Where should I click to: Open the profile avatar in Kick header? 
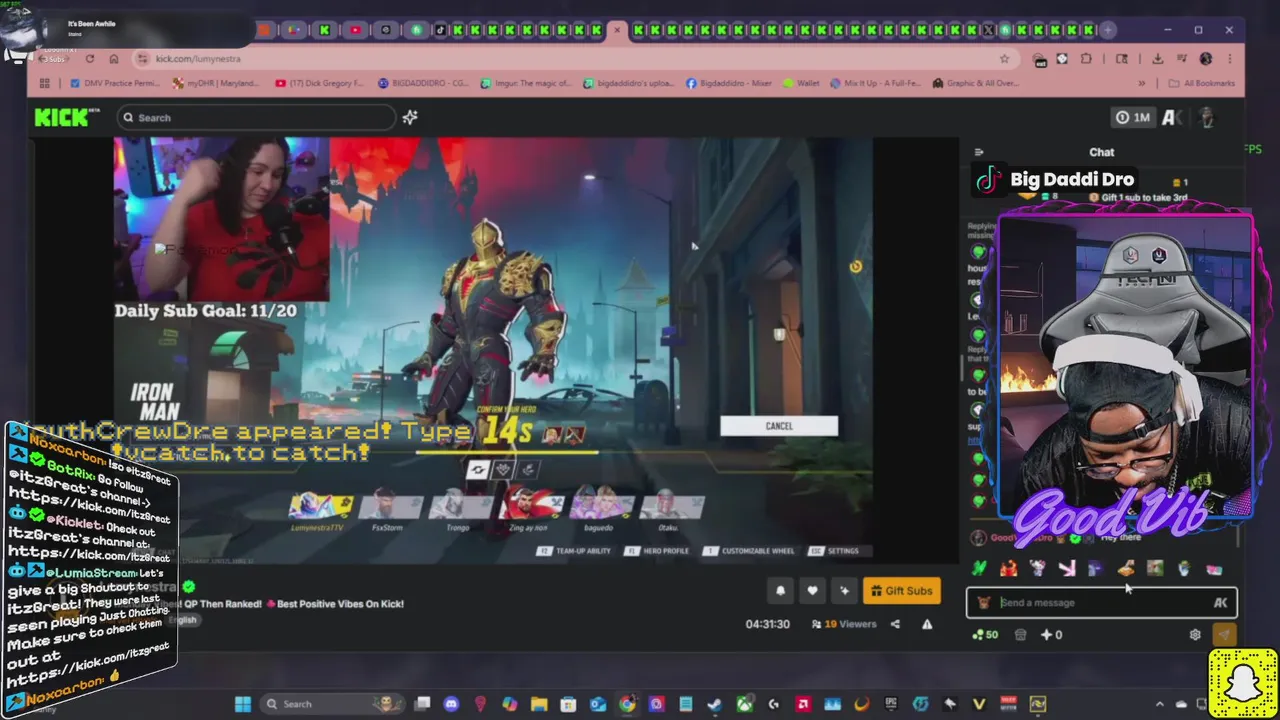pyautogui.click(x=1207, y=117)
